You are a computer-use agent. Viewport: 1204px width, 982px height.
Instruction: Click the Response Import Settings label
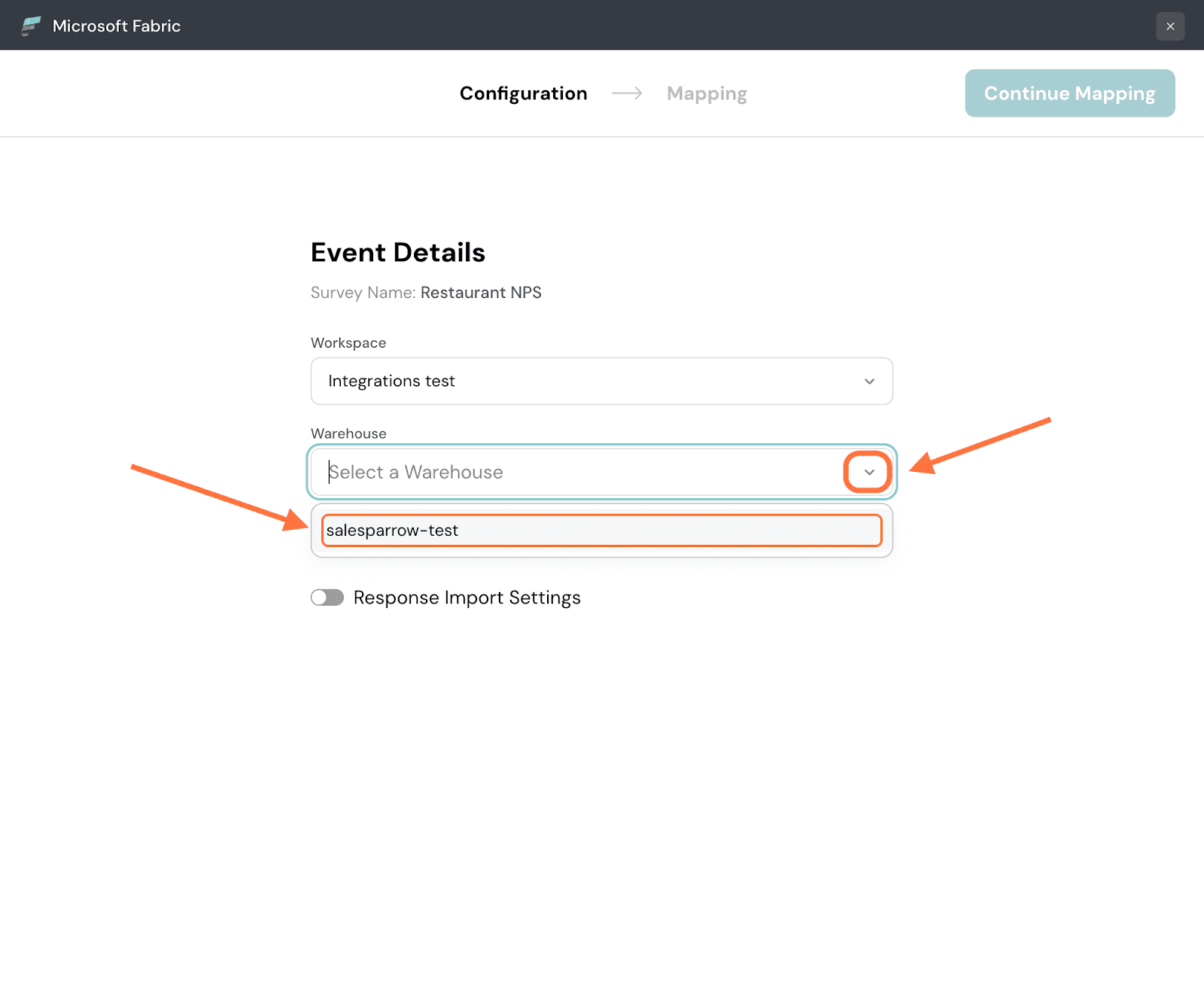click(x=467, y=597)
